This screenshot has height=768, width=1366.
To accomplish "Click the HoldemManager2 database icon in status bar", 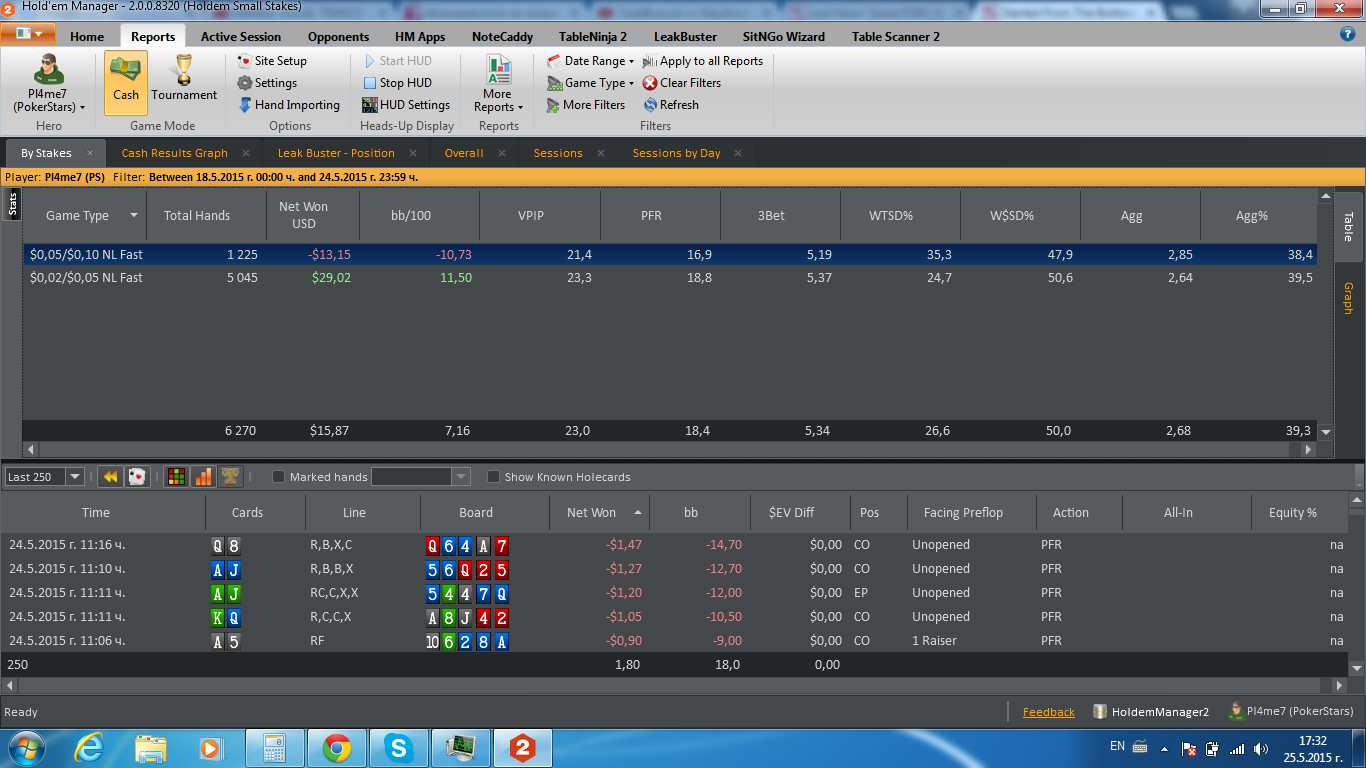I will (1100, 712).
